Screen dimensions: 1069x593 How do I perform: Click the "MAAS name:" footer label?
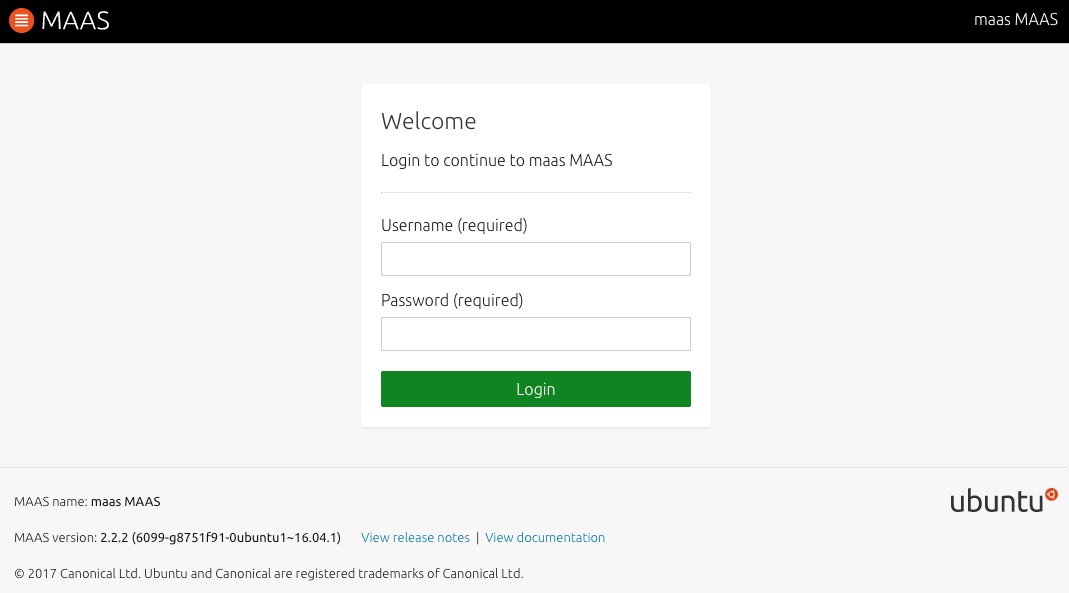[51, 502]
